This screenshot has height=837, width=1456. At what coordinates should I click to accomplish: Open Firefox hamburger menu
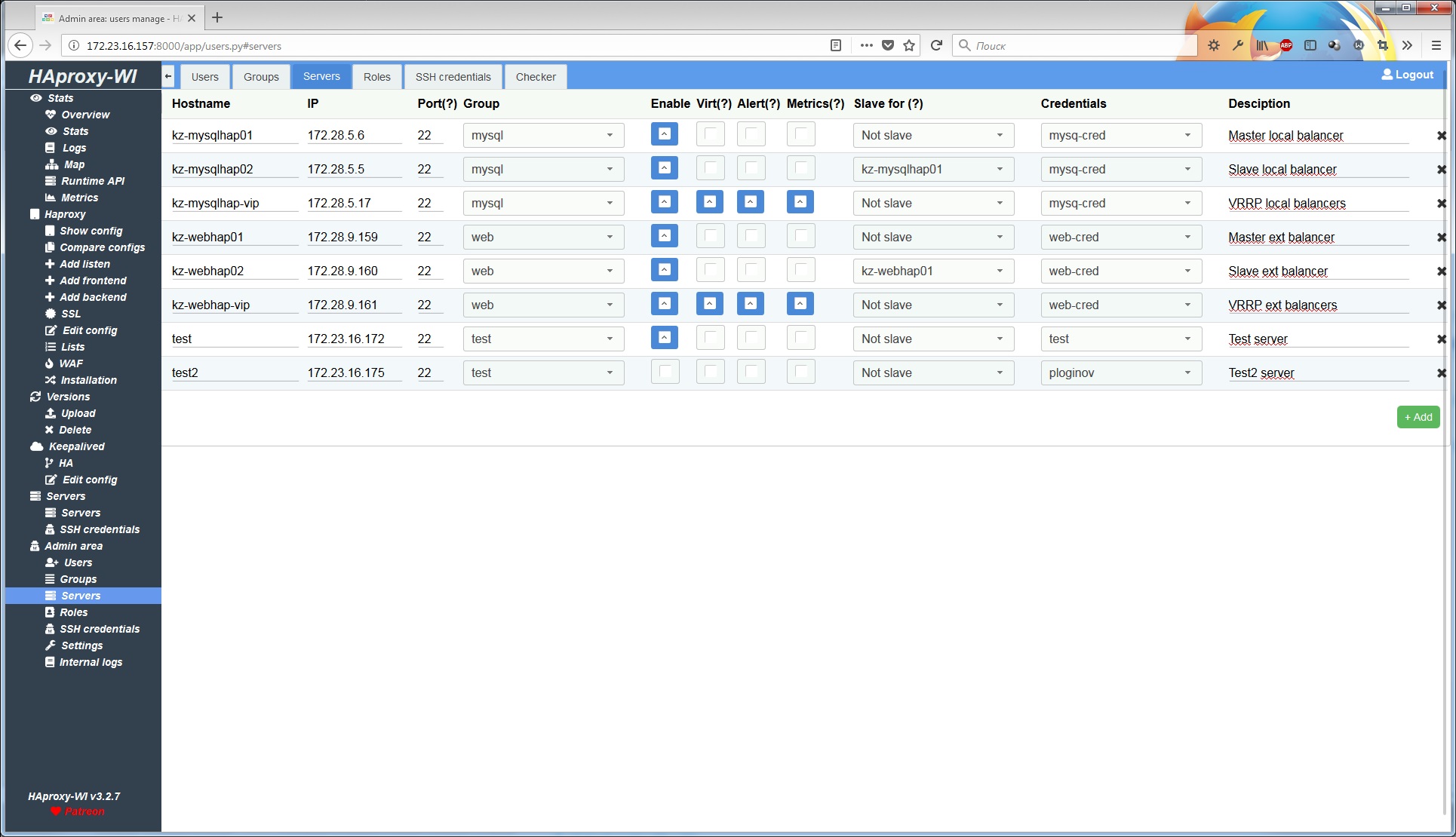click(x=1436, y=45)
